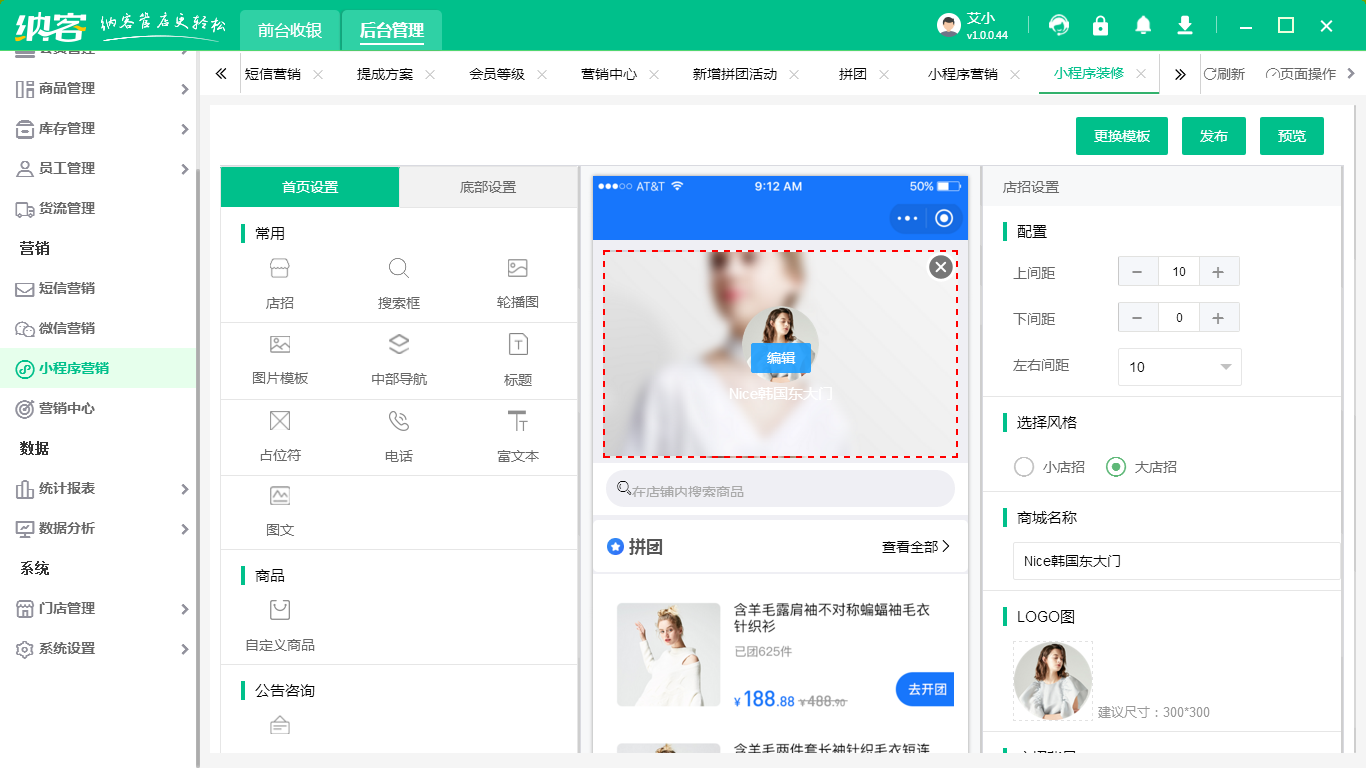Image resolution: width=1366 pixels, height=768 pixels.
Task: Click the 发布 publish button
Action: (x=1214, y=136)
